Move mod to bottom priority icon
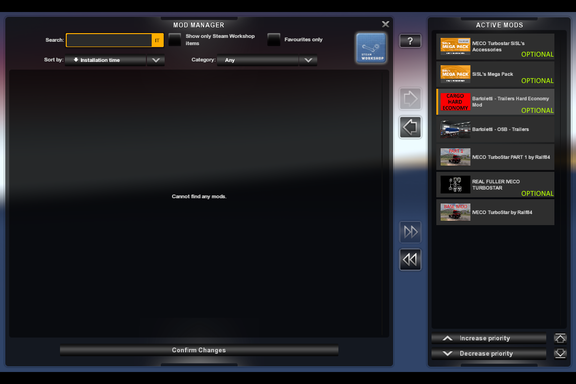The height and width of the screenshot is (384, 576). [x=560, y=354]
